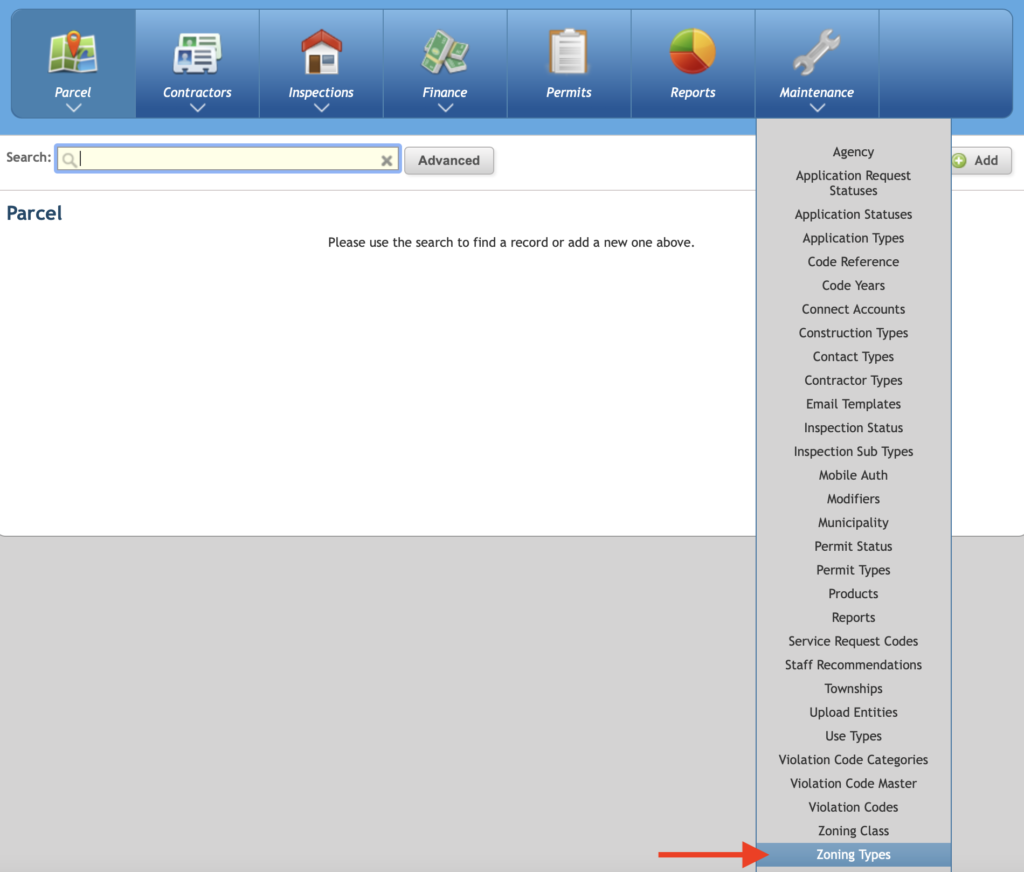
Task: Select Violation Code Categories menu item
Action: (x=853, y=760)
